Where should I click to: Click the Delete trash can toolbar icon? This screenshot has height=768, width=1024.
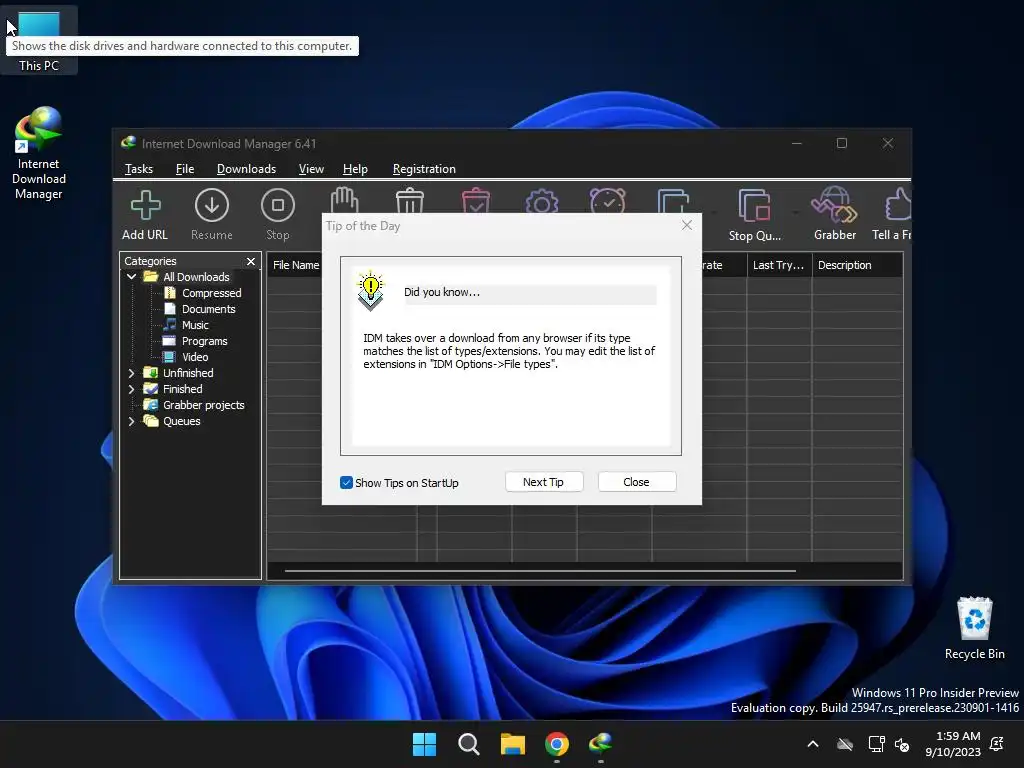coord(410,200)
